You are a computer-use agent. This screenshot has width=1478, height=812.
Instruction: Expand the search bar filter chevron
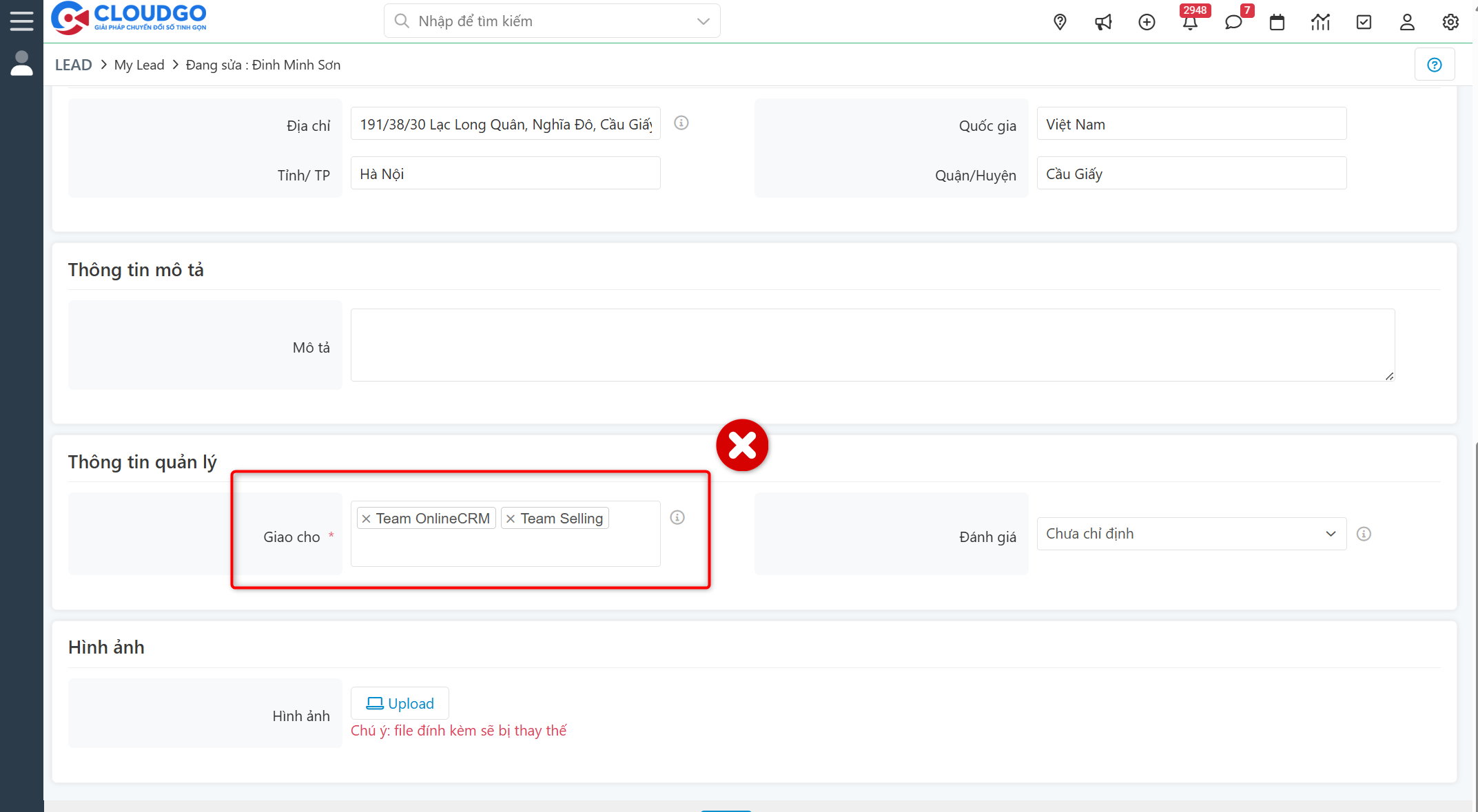702,21
